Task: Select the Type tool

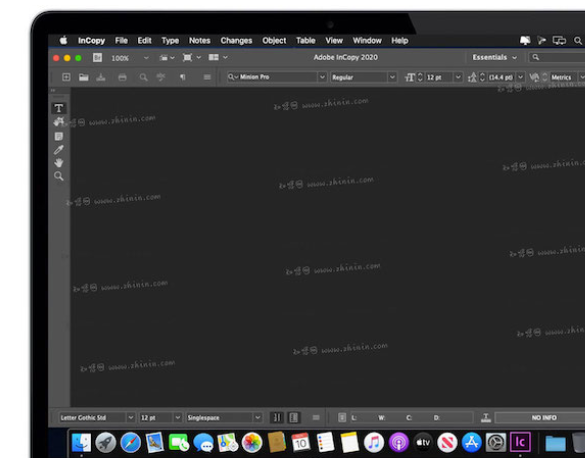Action: (x=59, y=108)
